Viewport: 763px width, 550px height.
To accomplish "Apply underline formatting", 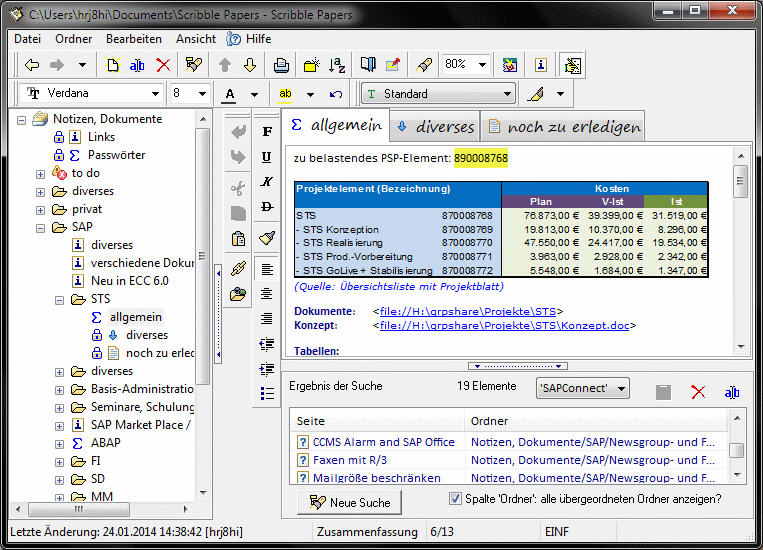I will [x=266, y=157].
